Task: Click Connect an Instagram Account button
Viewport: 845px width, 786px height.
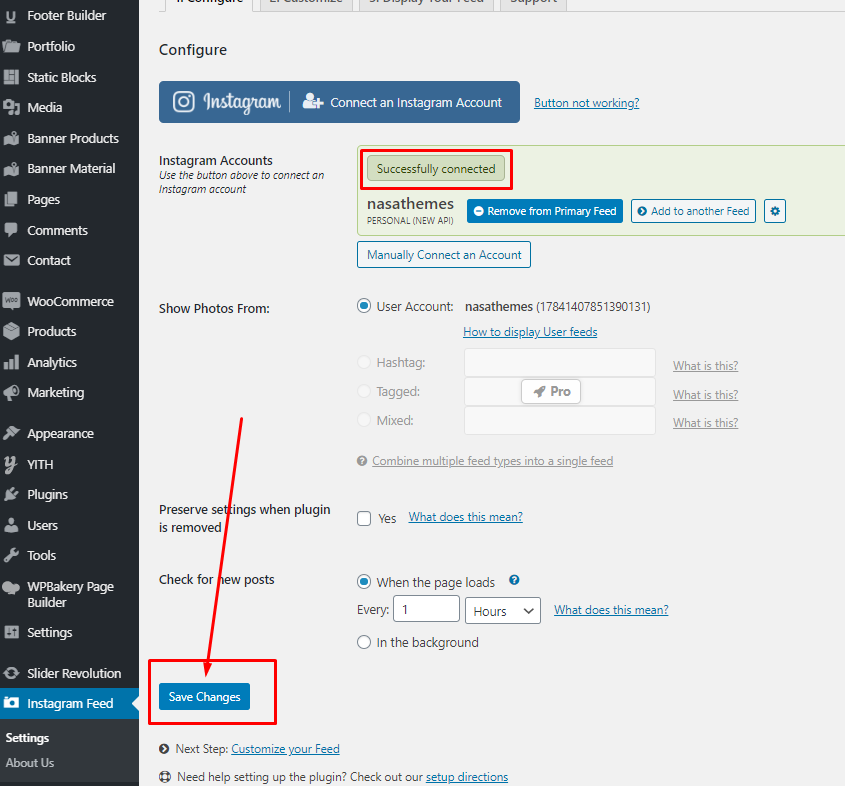Action: point(340,102)
